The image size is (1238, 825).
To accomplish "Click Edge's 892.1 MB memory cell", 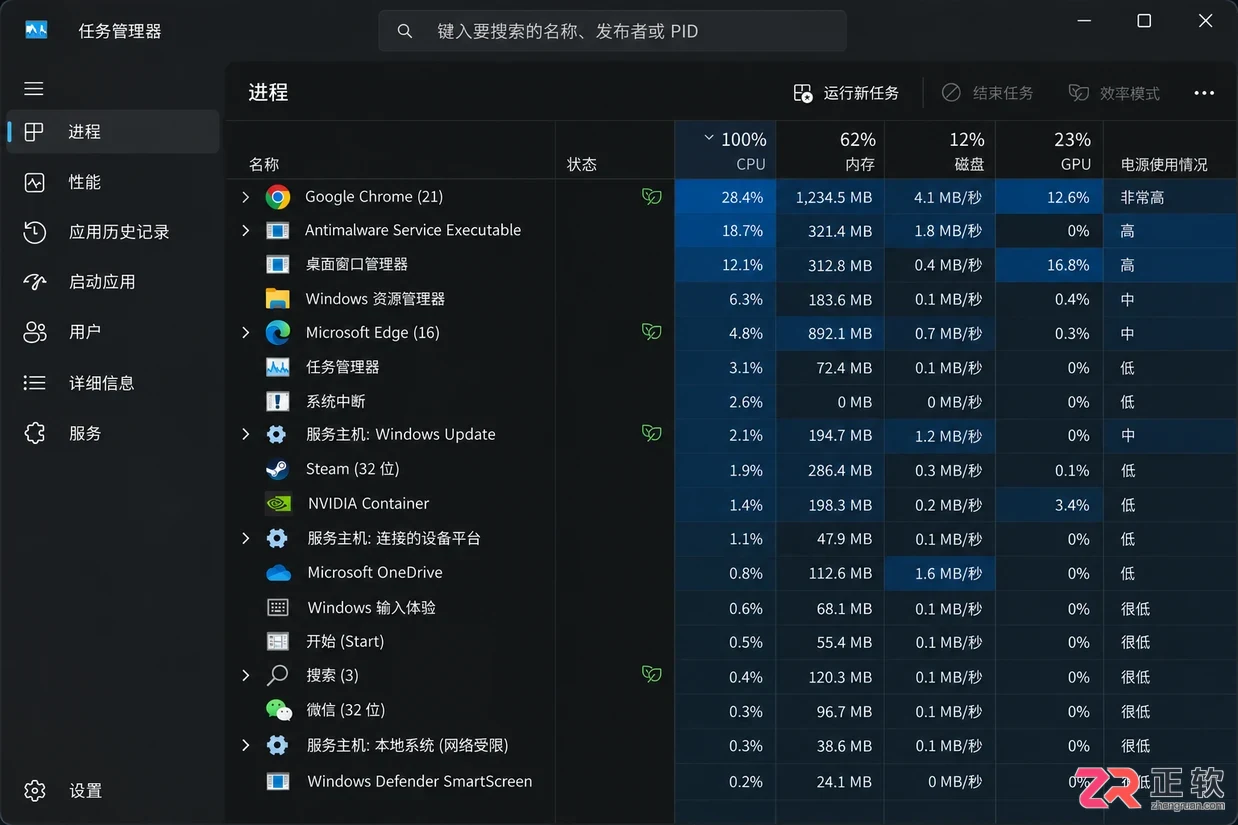I will [x=831, y=334].
